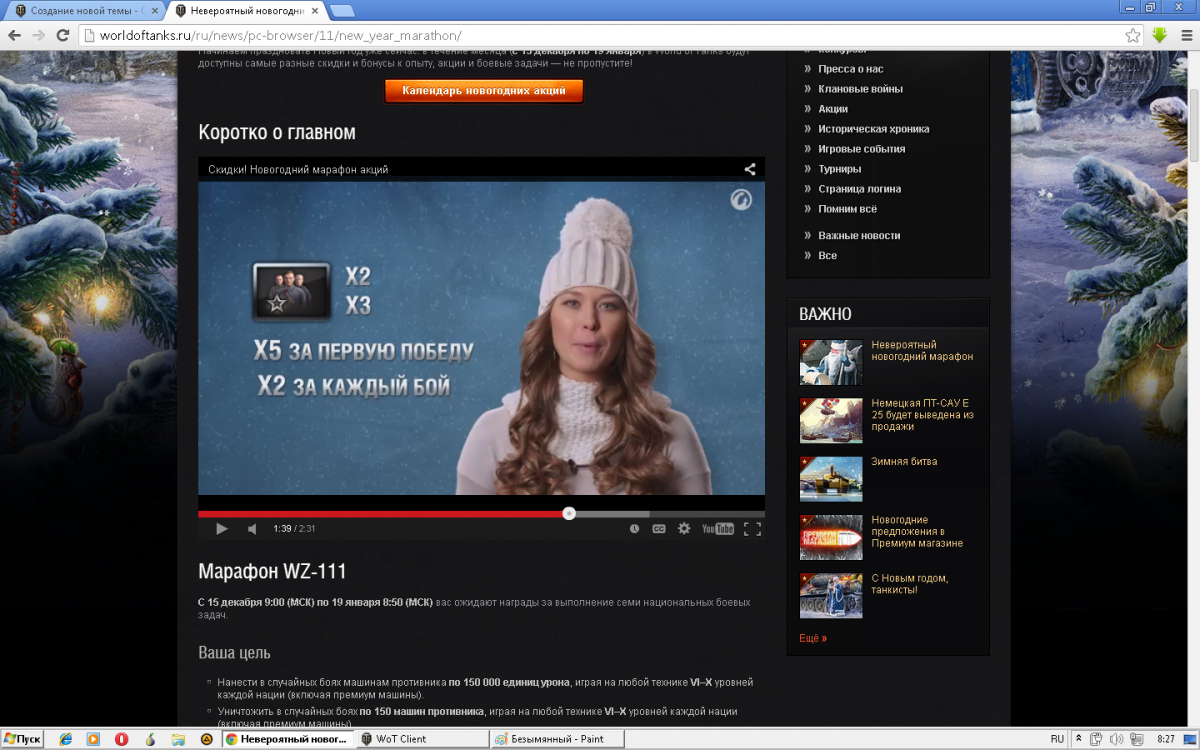Open Акции category link
Screen dimensions: 1200x750
833,109
